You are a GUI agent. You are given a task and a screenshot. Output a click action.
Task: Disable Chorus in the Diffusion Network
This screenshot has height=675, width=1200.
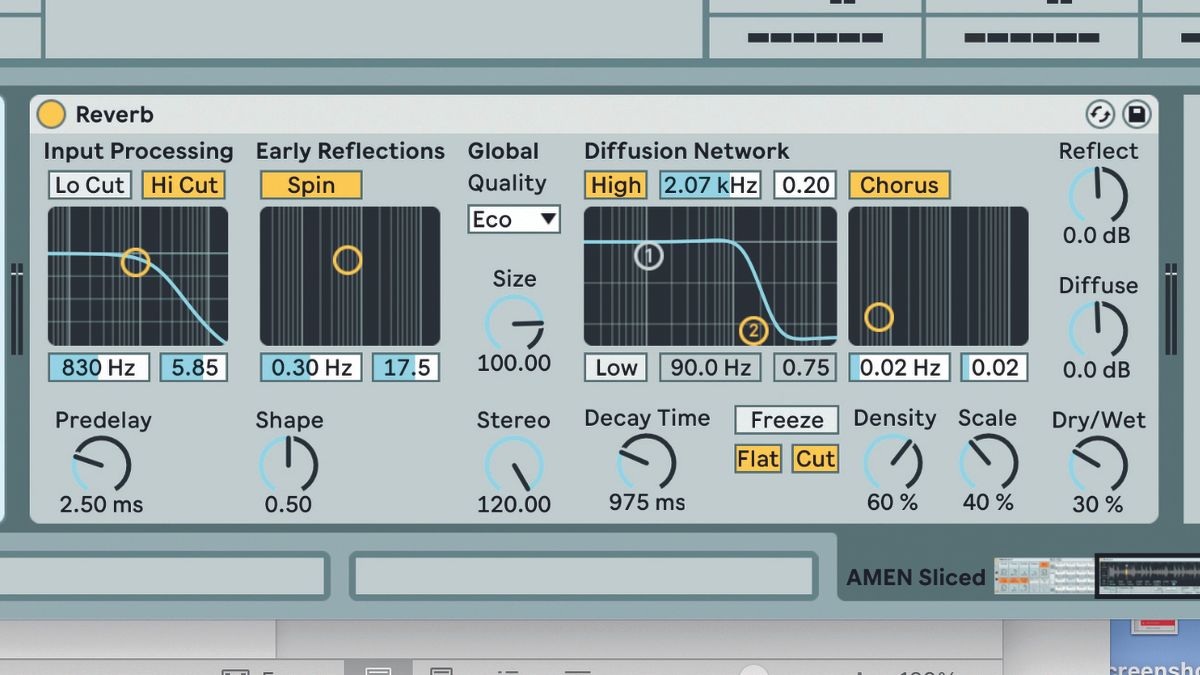[x=898, y=185]
